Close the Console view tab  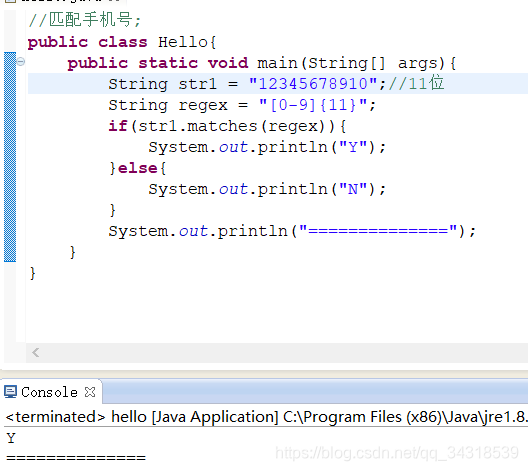click(90, 392)
